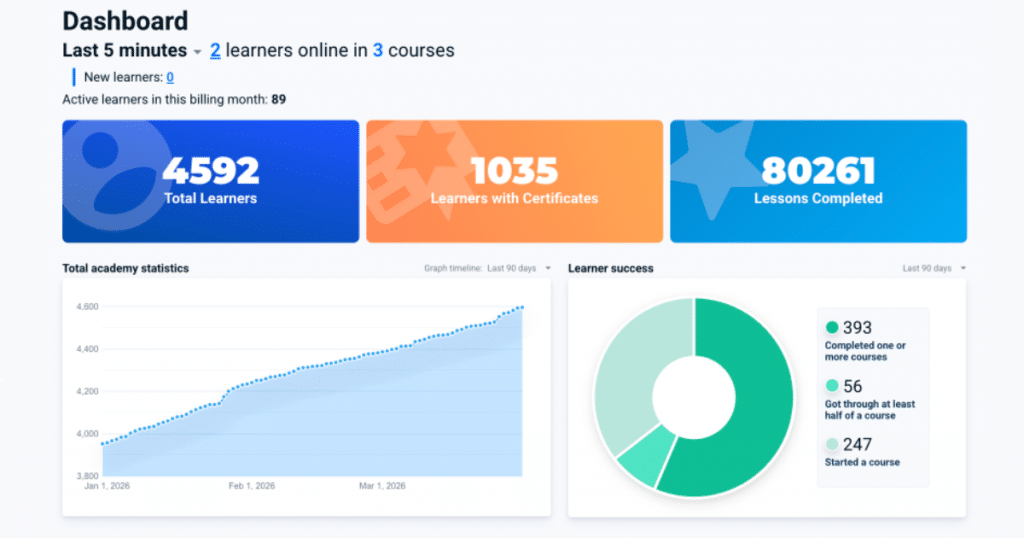Click the pale green legend dot beside 247
Viewport: 1024px width, 538px height.
point(832,445)
